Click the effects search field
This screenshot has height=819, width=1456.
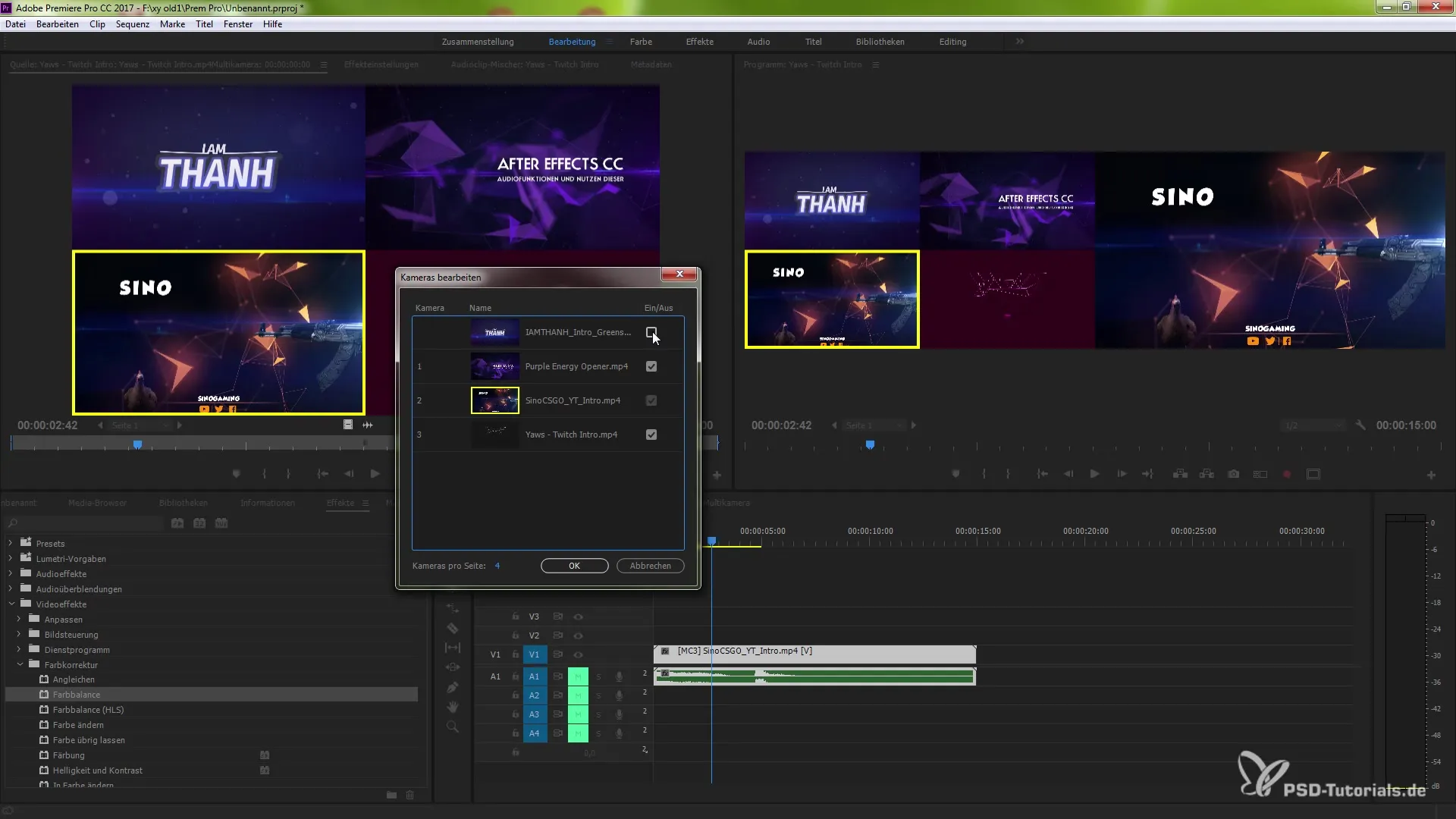tap(85, 523)
